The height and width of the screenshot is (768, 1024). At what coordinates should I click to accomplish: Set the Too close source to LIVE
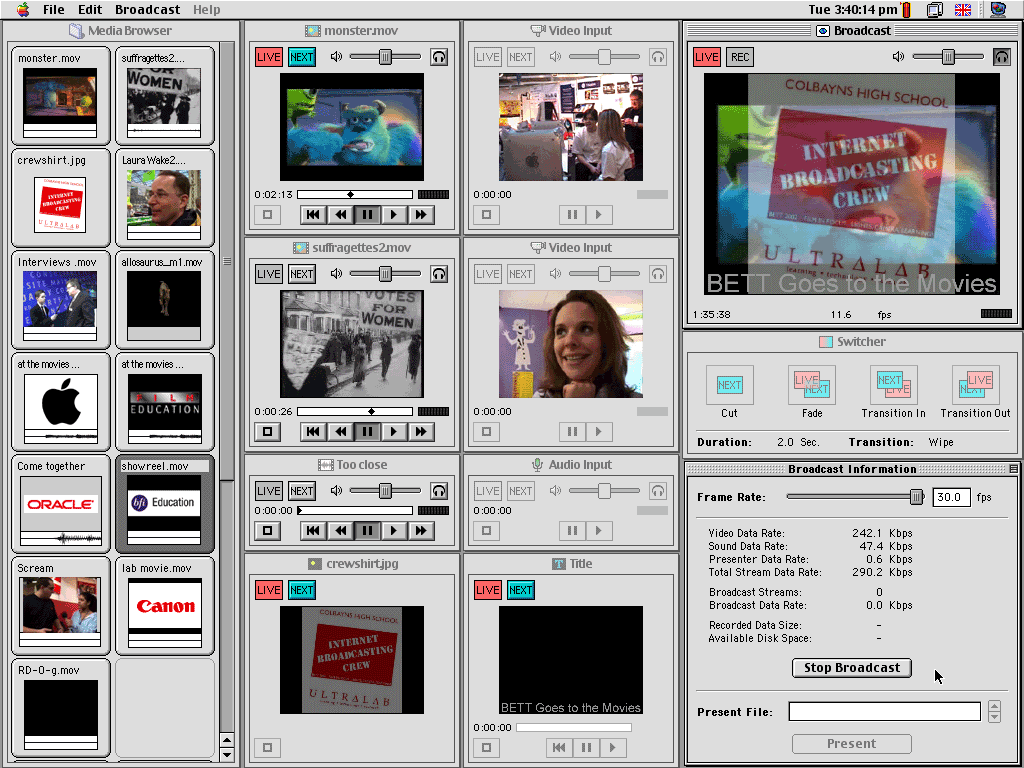click(268, 490)
